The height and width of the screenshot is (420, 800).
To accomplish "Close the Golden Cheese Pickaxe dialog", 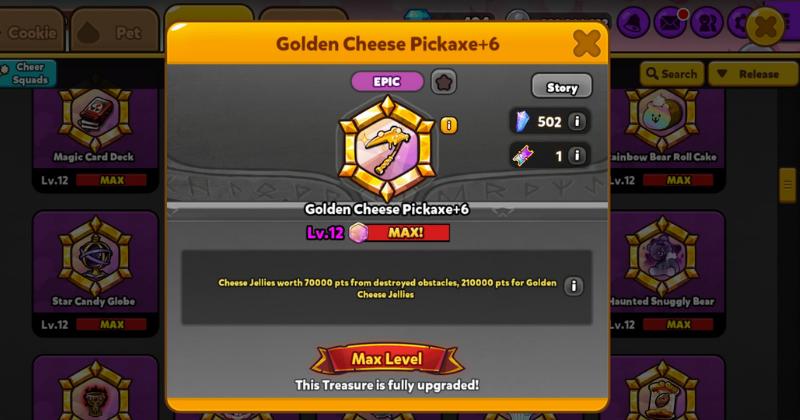I will click(587, 43).
